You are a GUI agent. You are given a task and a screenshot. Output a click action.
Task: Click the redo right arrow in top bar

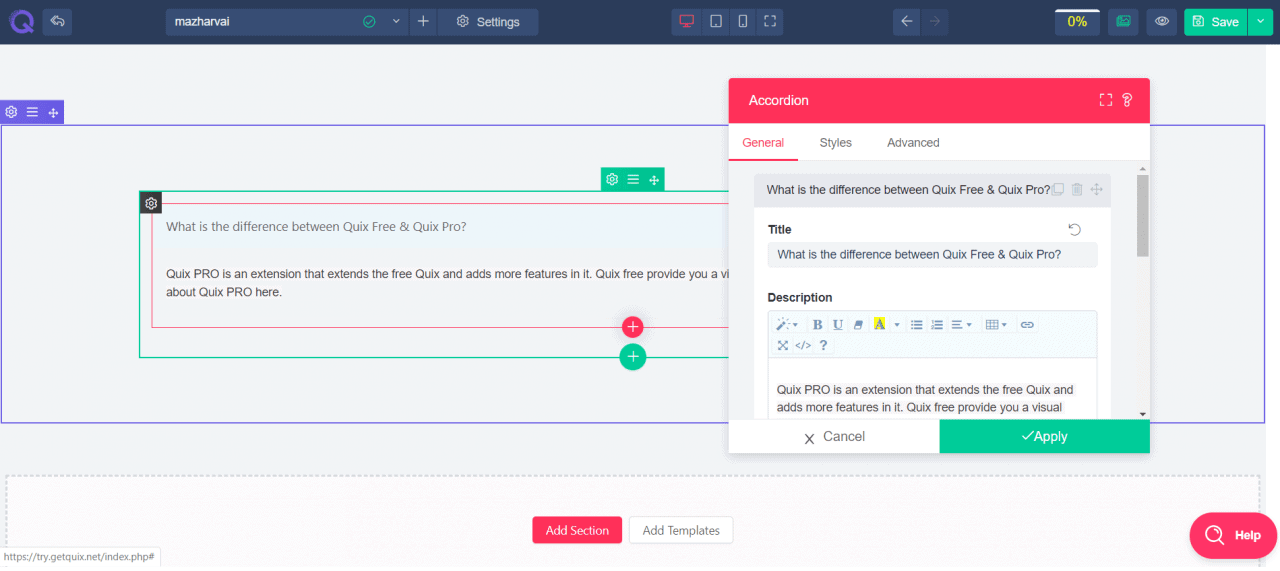coord(934,21)
